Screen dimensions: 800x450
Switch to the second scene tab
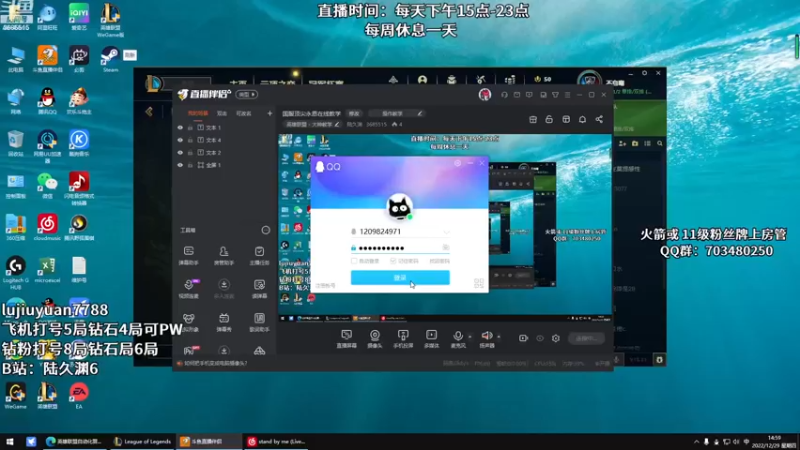(221, 113)
